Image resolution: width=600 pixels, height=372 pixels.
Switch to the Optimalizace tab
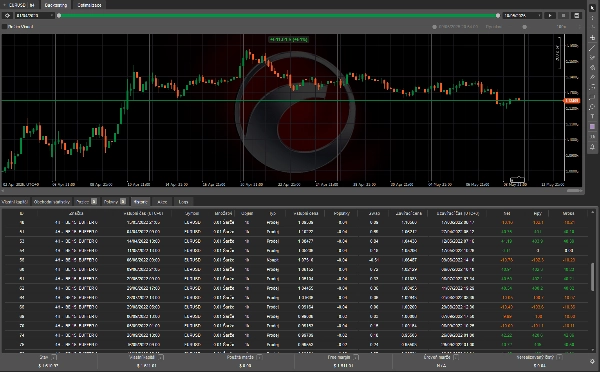click(89, 5)
